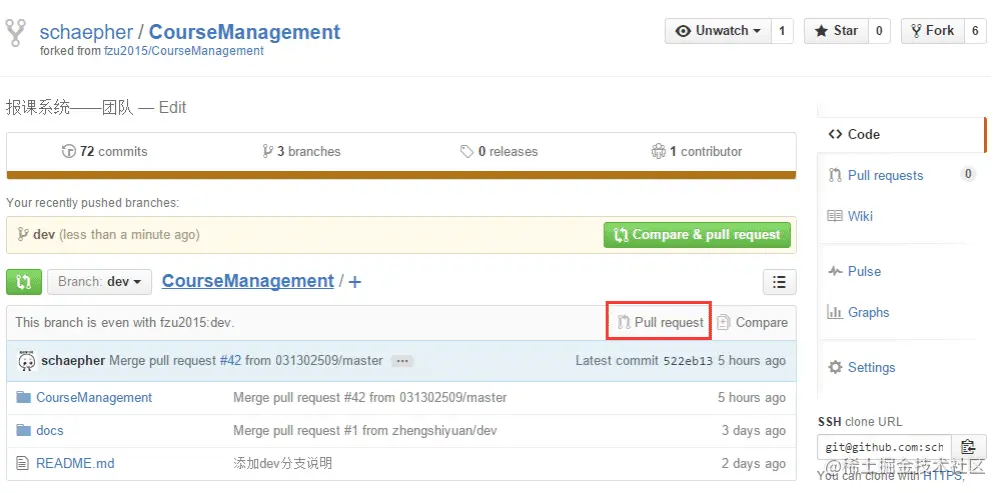The image size is (1002, 493).
Task: Click the Pull request link in branch bar
Action: pos(660,322)
